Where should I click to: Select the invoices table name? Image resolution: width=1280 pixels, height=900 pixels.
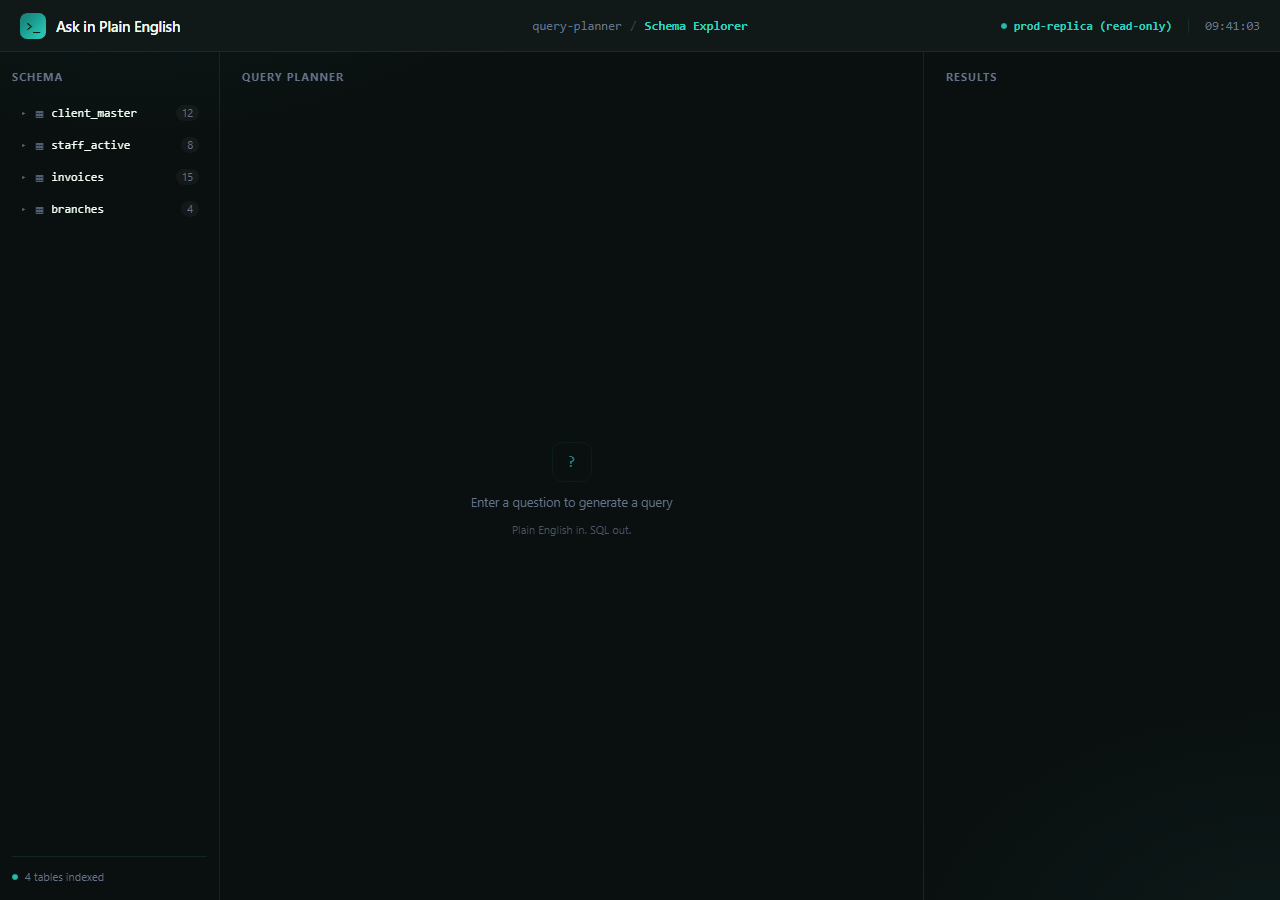click(x=78, y=177)
